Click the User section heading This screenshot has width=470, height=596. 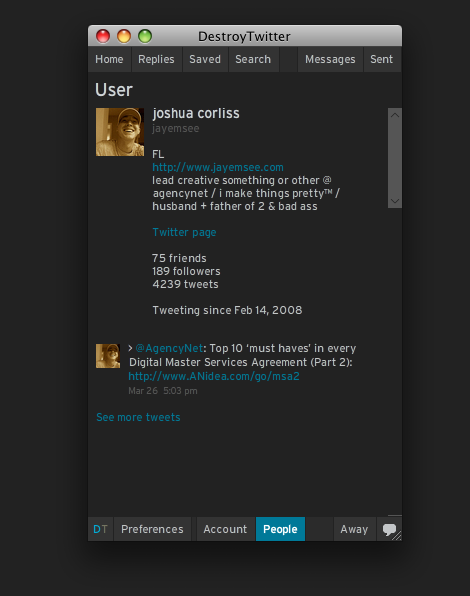[x=114, y=90]
